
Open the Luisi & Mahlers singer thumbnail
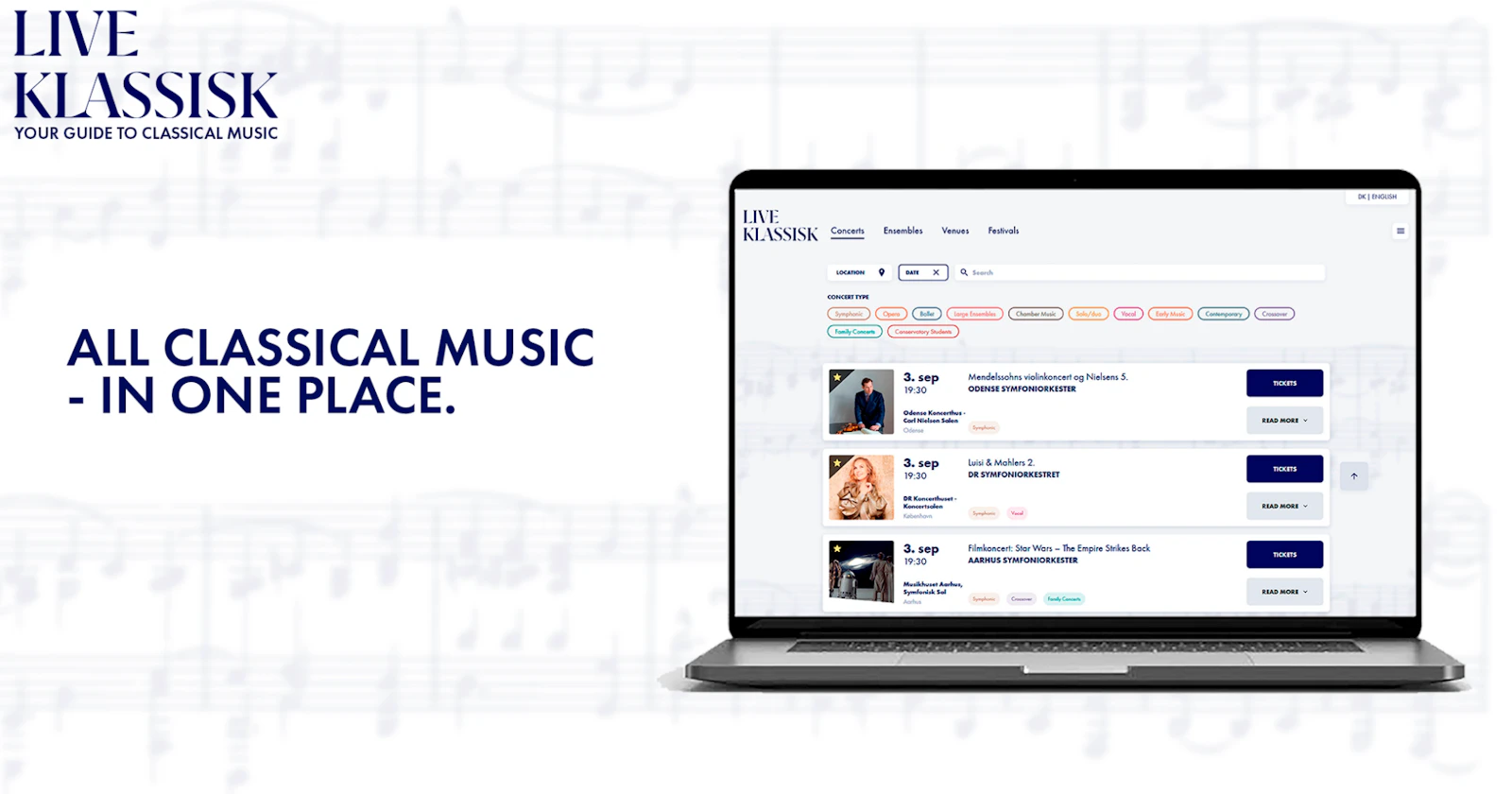pyautogui.click(x=861, y=488)
